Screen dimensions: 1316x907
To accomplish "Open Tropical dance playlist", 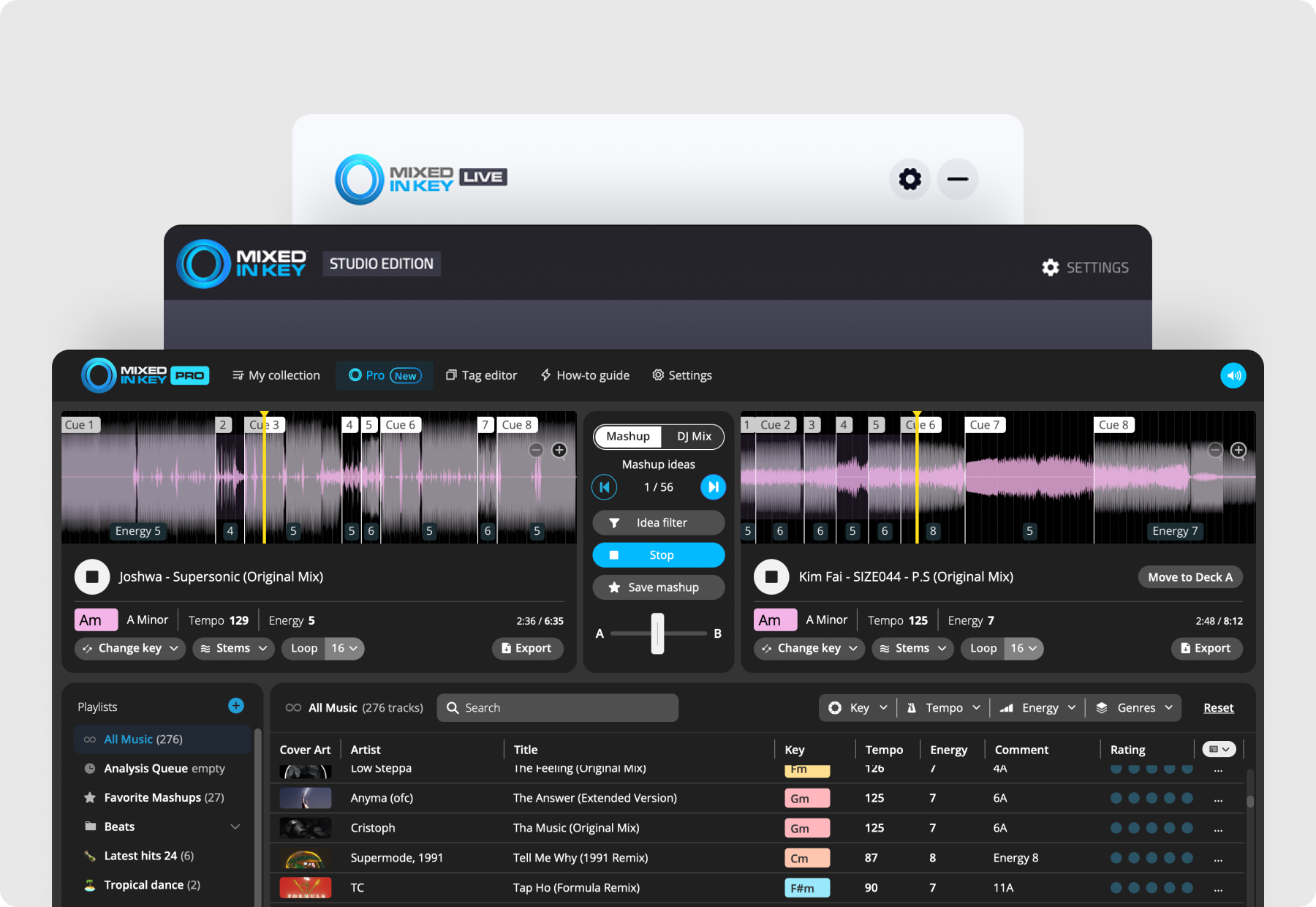I will point(162,885).
